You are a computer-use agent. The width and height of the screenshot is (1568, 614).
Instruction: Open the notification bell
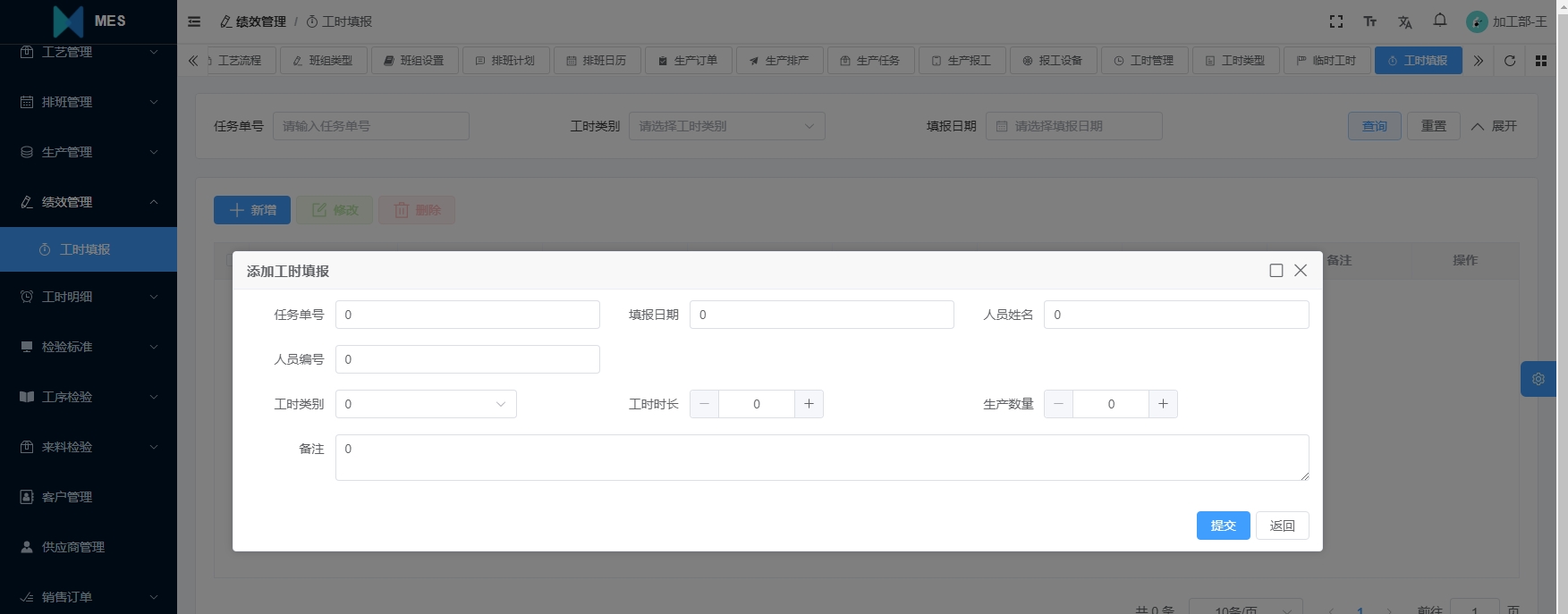point(1440,21)
